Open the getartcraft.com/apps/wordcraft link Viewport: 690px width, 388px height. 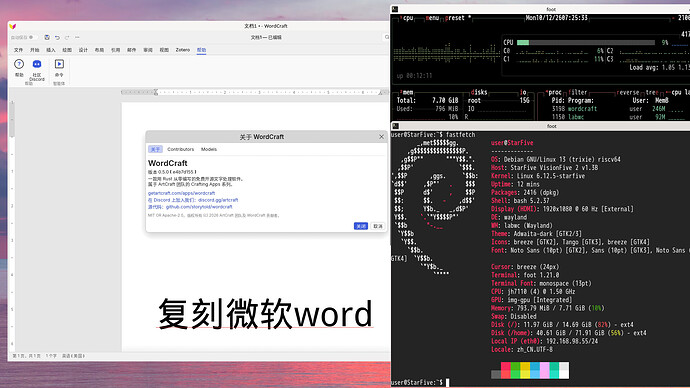pos(181,193)
